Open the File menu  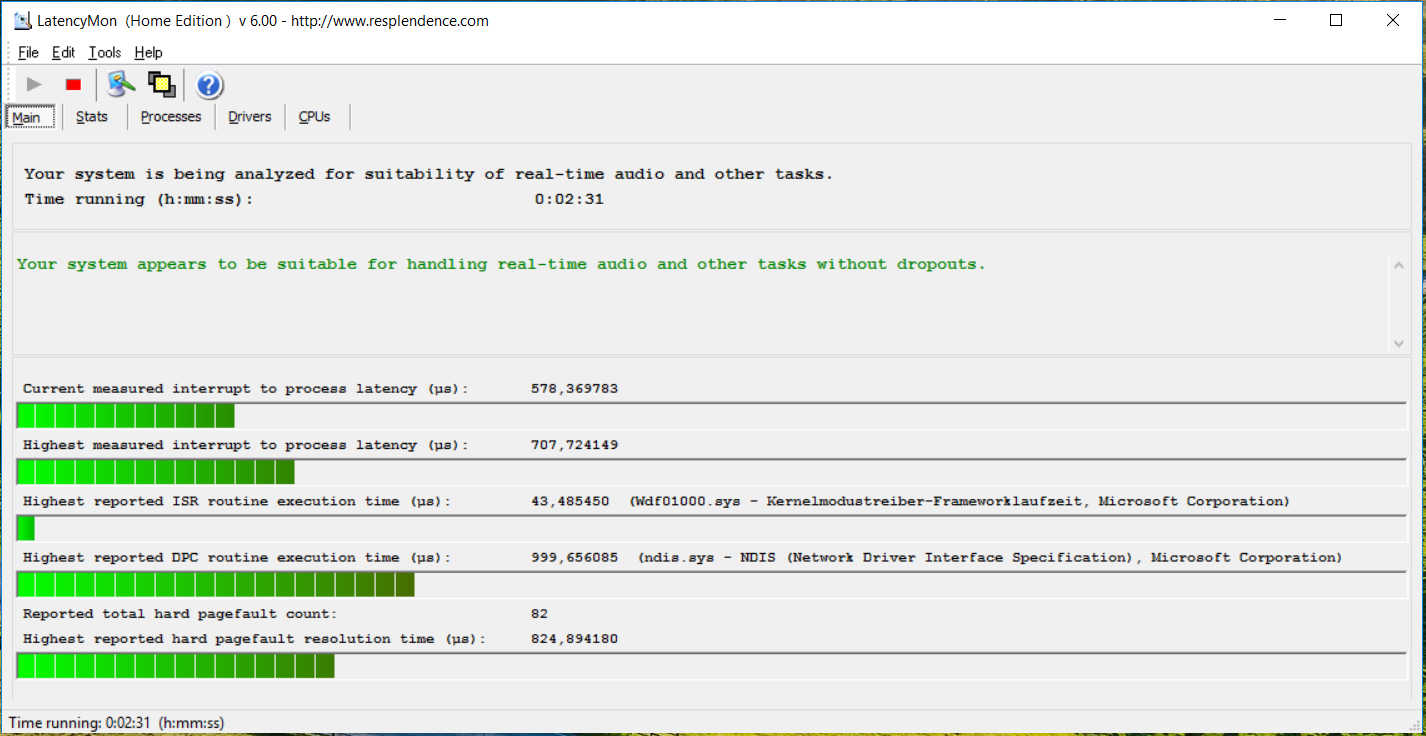tap(28, 53)
